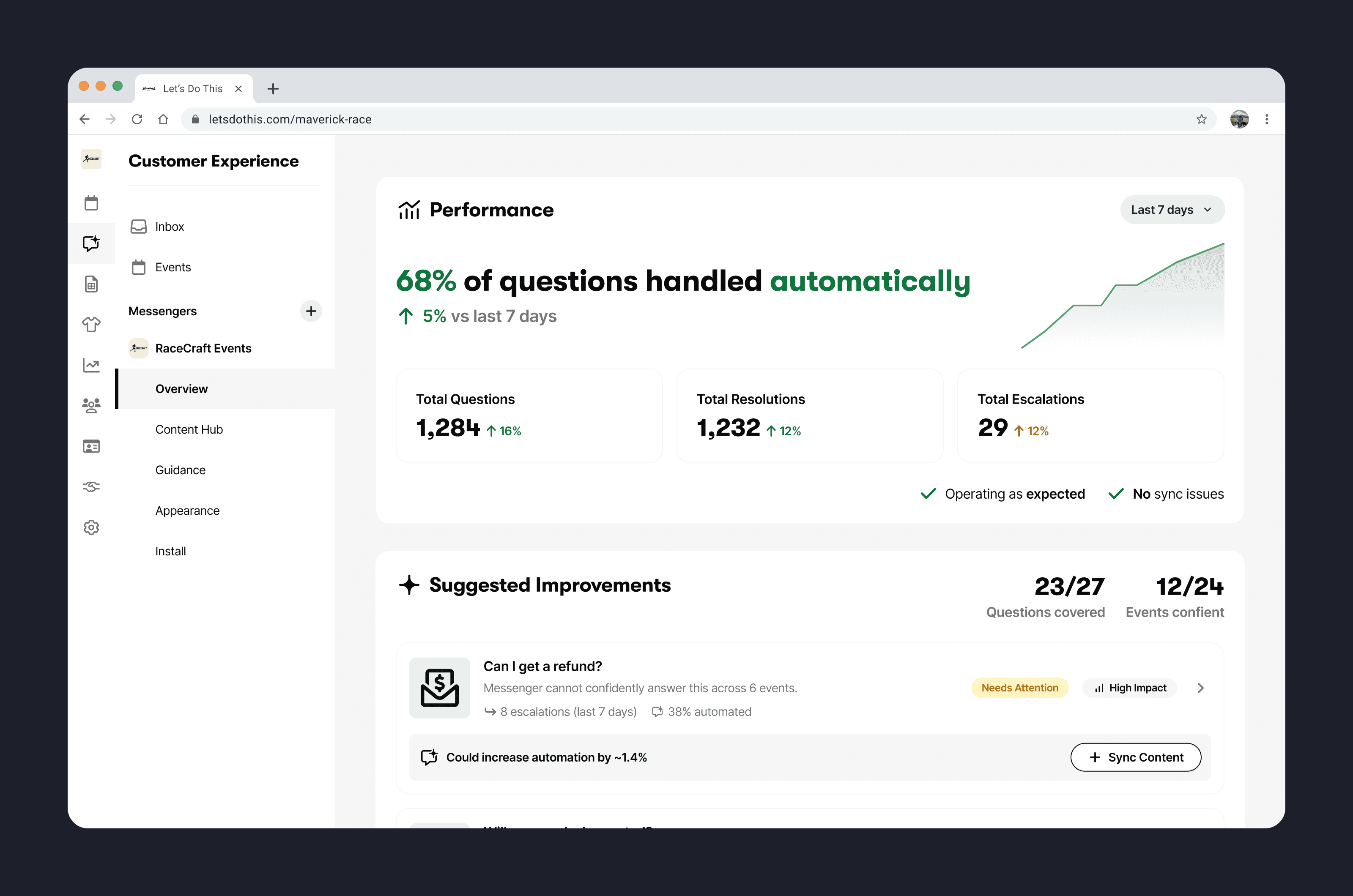Click the t-shirt merchandise sidebar icon
1353x896 pixels.
coord(91,325)
